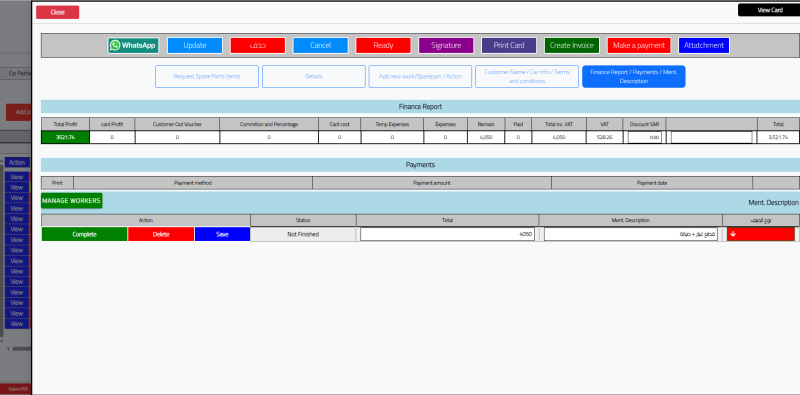Click the Print Card button
The height and width of the screenshot is (395, 800).
tap(509, 45)
